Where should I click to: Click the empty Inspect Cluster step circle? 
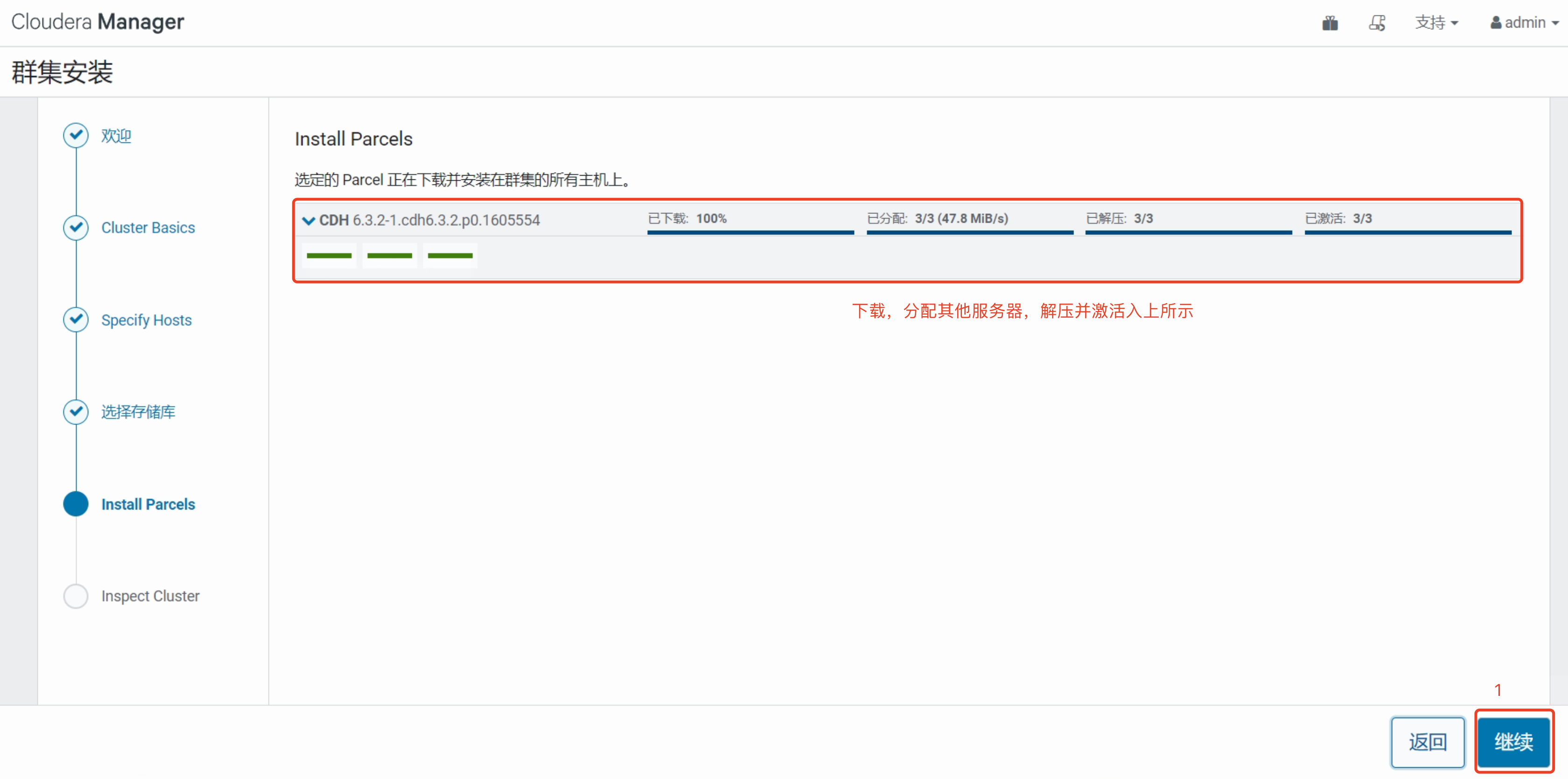[x=76, y=596]
